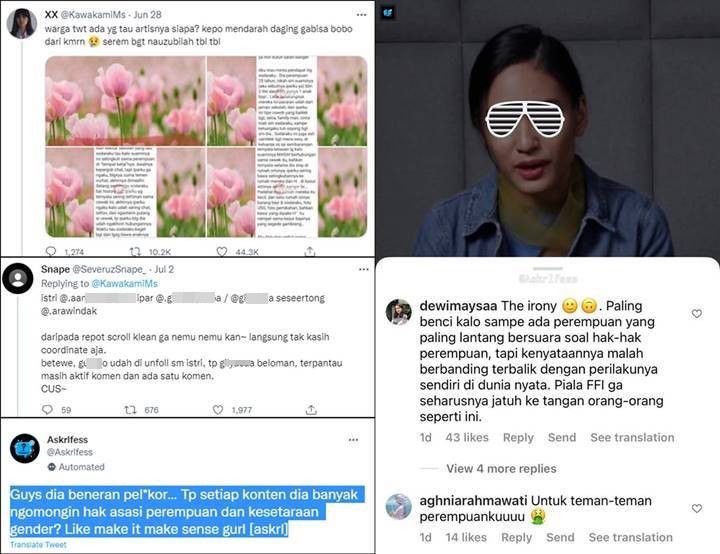Open the top-left tulip image thumbnail
Image resolution: width=720 pixels, height=554 pixels.
(125, 101)
